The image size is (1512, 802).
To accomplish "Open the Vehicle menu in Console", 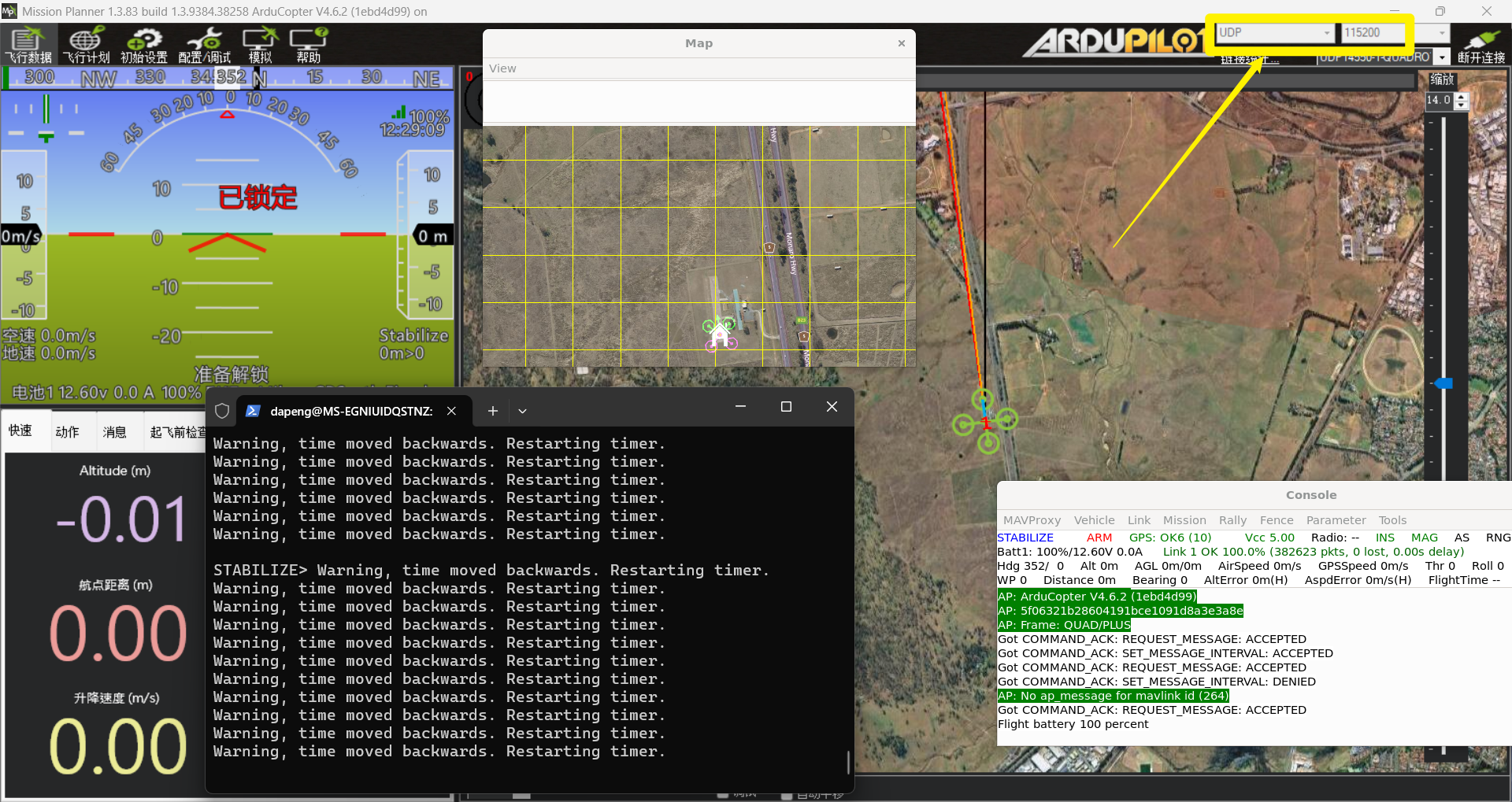I will point(1094,520).
